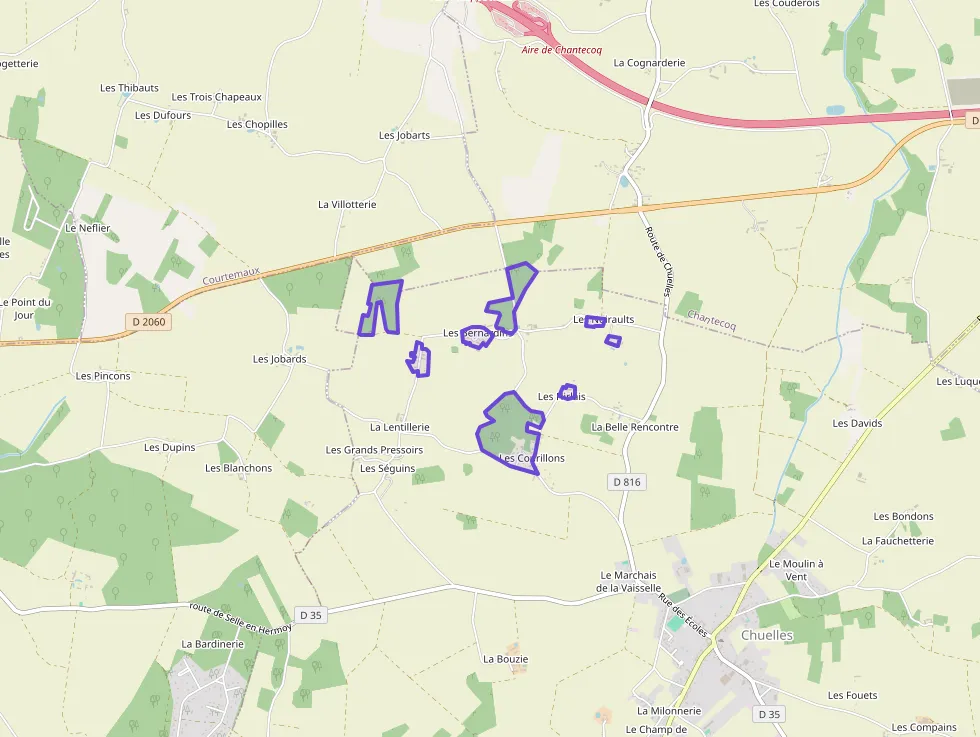
Task: Click the Le Neflier place label
Action: tap(88, 228)
